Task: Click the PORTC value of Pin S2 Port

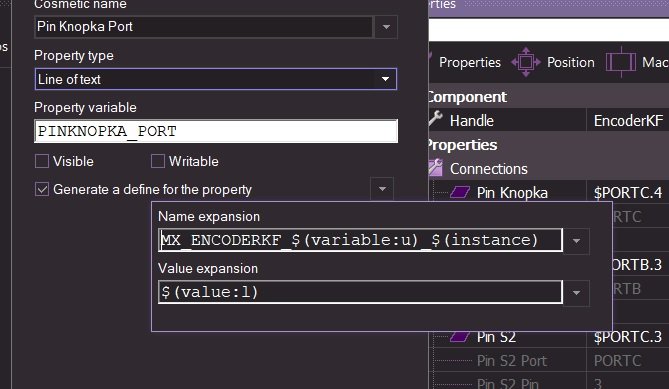Action: [617, 361]
